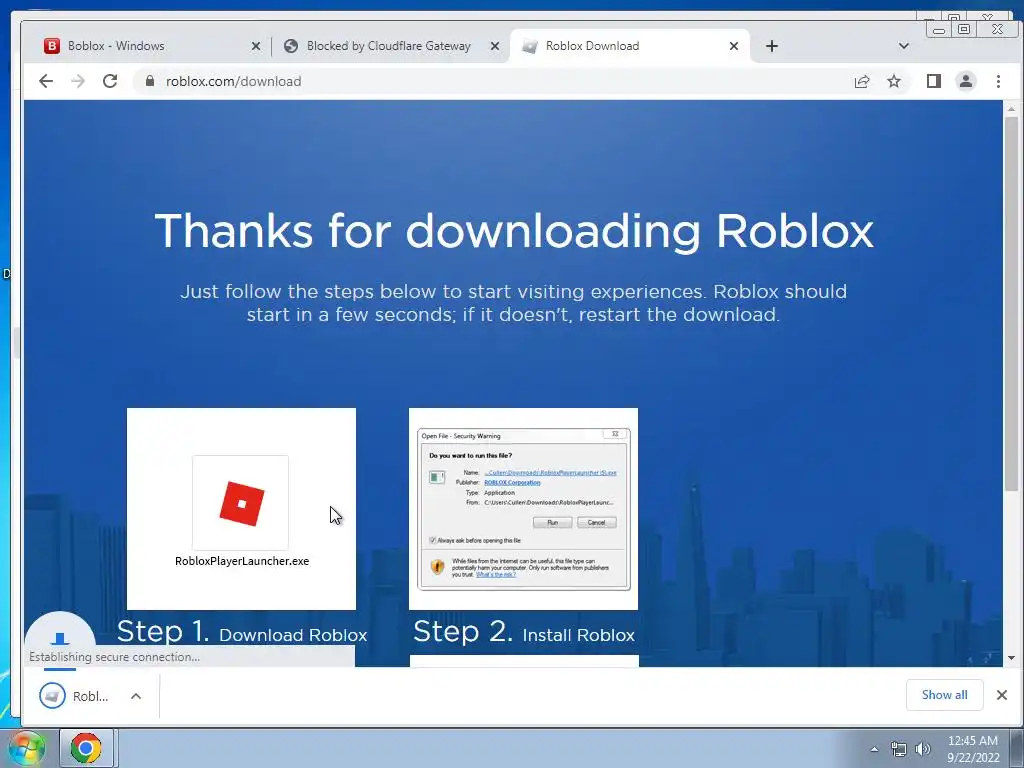Close the Boblox - Windows tab
Screen dimensions: 1024x768
coord(256,46)
